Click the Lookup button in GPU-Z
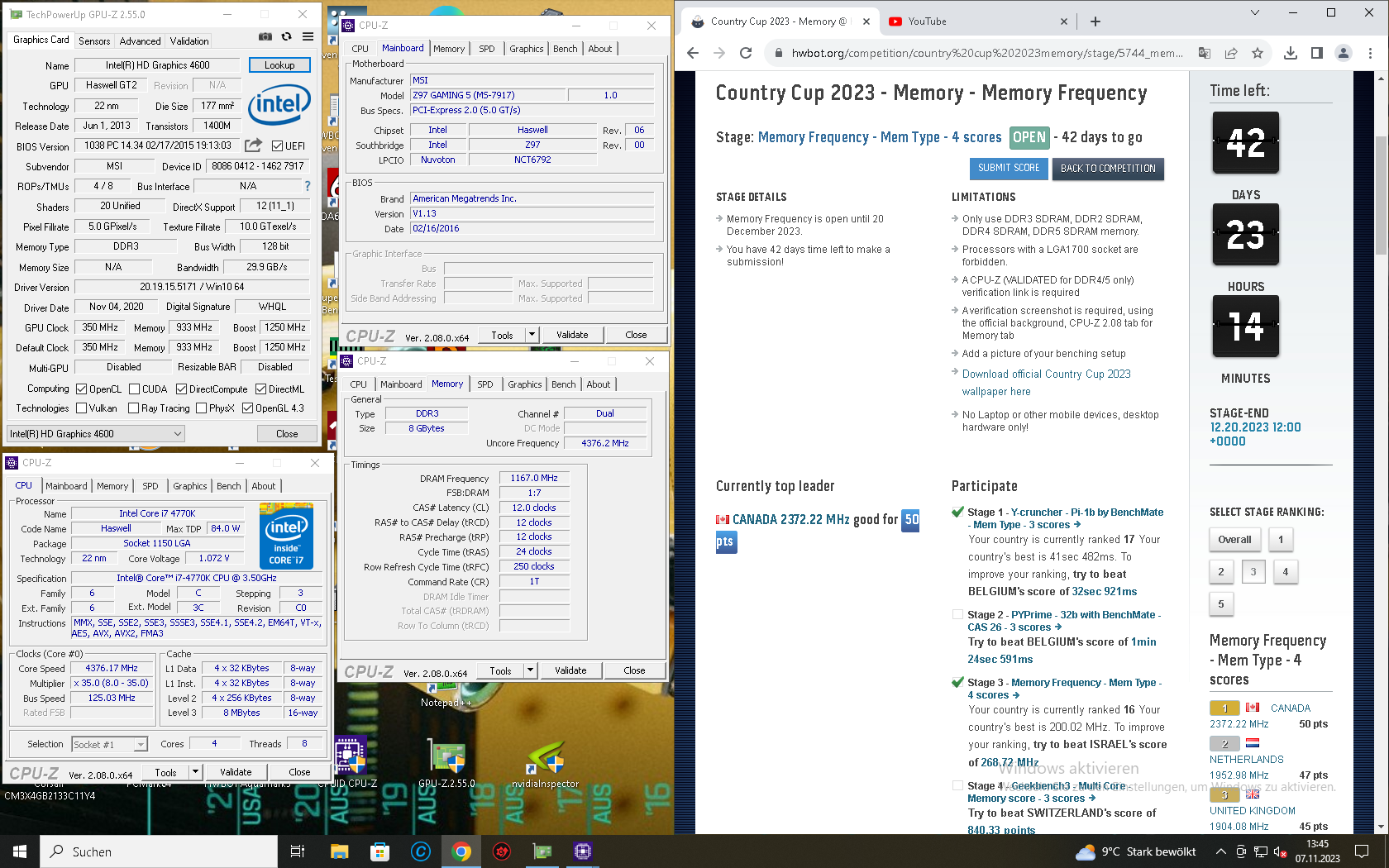The height and width of the screenshot is (868, 1389). [x=279, y=65]
